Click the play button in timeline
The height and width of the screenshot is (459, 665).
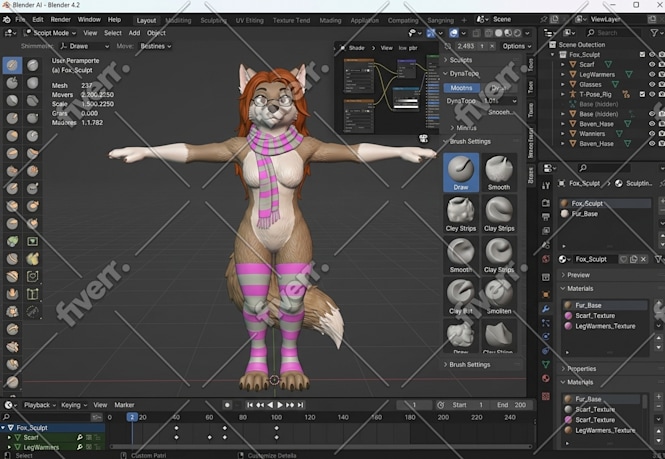coord(280,405)
